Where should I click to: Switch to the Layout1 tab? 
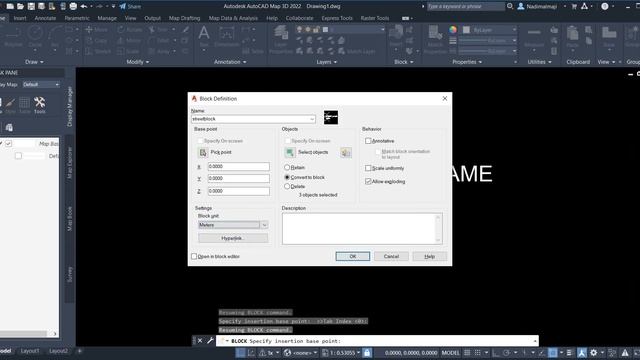point(30,351)
